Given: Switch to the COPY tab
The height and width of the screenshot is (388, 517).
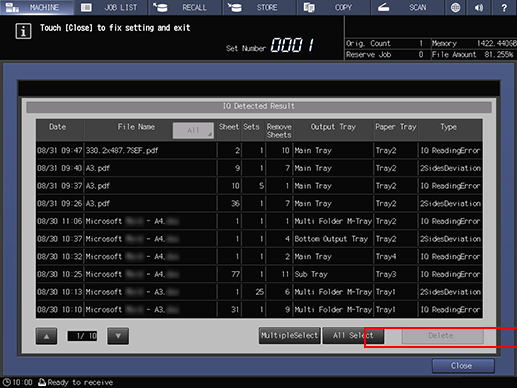Looking at the screenshot, I should [x=334, y=7].
